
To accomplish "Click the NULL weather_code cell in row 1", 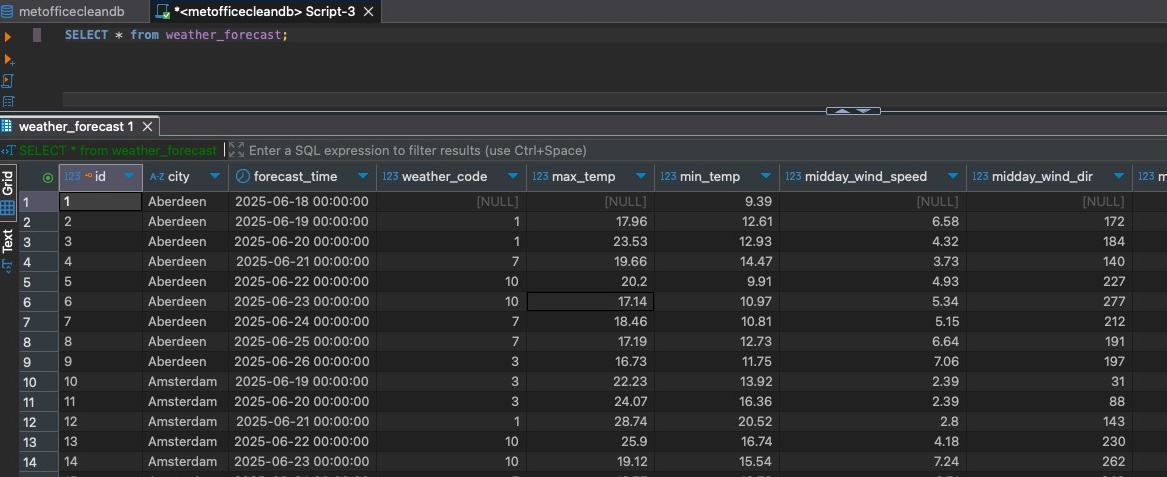I will pyautogui.click(x=451, y=201).
